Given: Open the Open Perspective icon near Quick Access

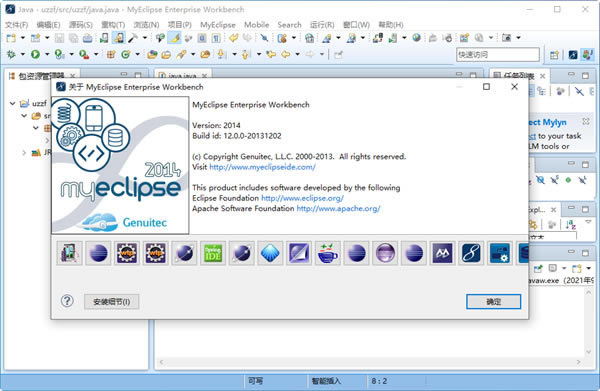Looking at the screenshot, I should 554,55.
